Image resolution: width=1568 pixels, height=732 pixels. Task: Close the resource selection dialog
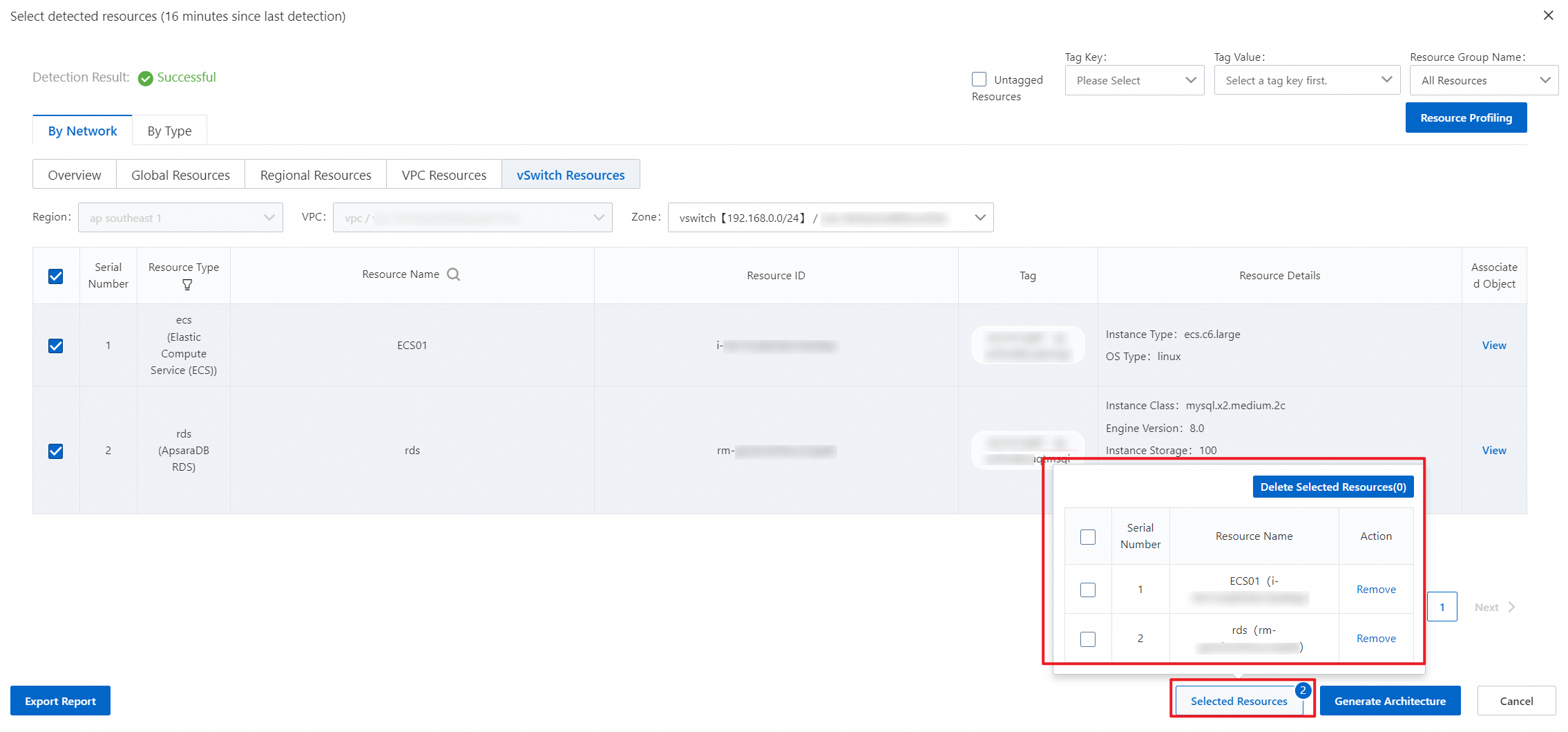click(x=1548, y=15)
